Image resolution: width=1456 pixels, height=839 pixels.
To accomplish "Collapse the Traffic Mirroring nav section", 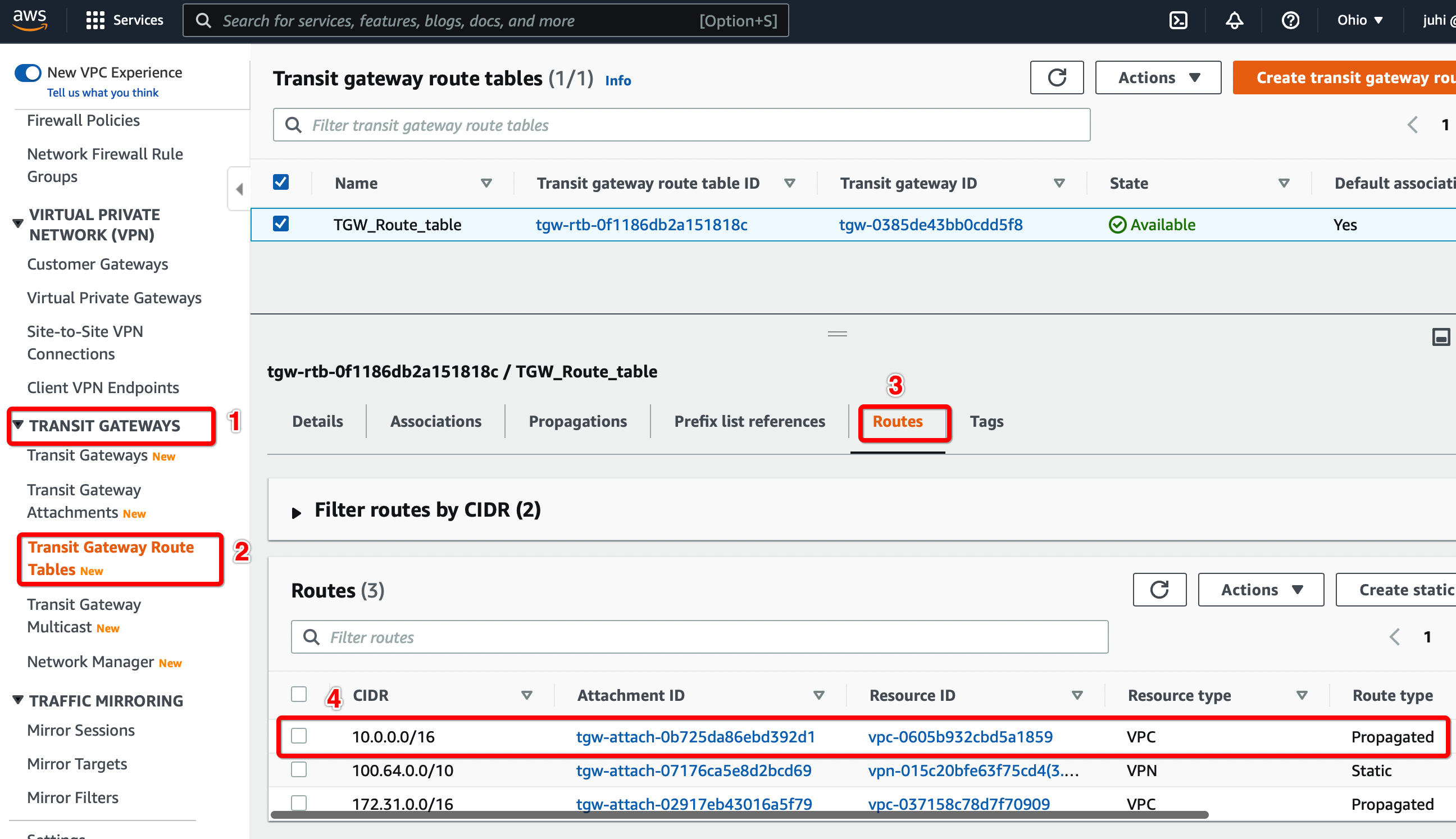I will coord(18,700).
